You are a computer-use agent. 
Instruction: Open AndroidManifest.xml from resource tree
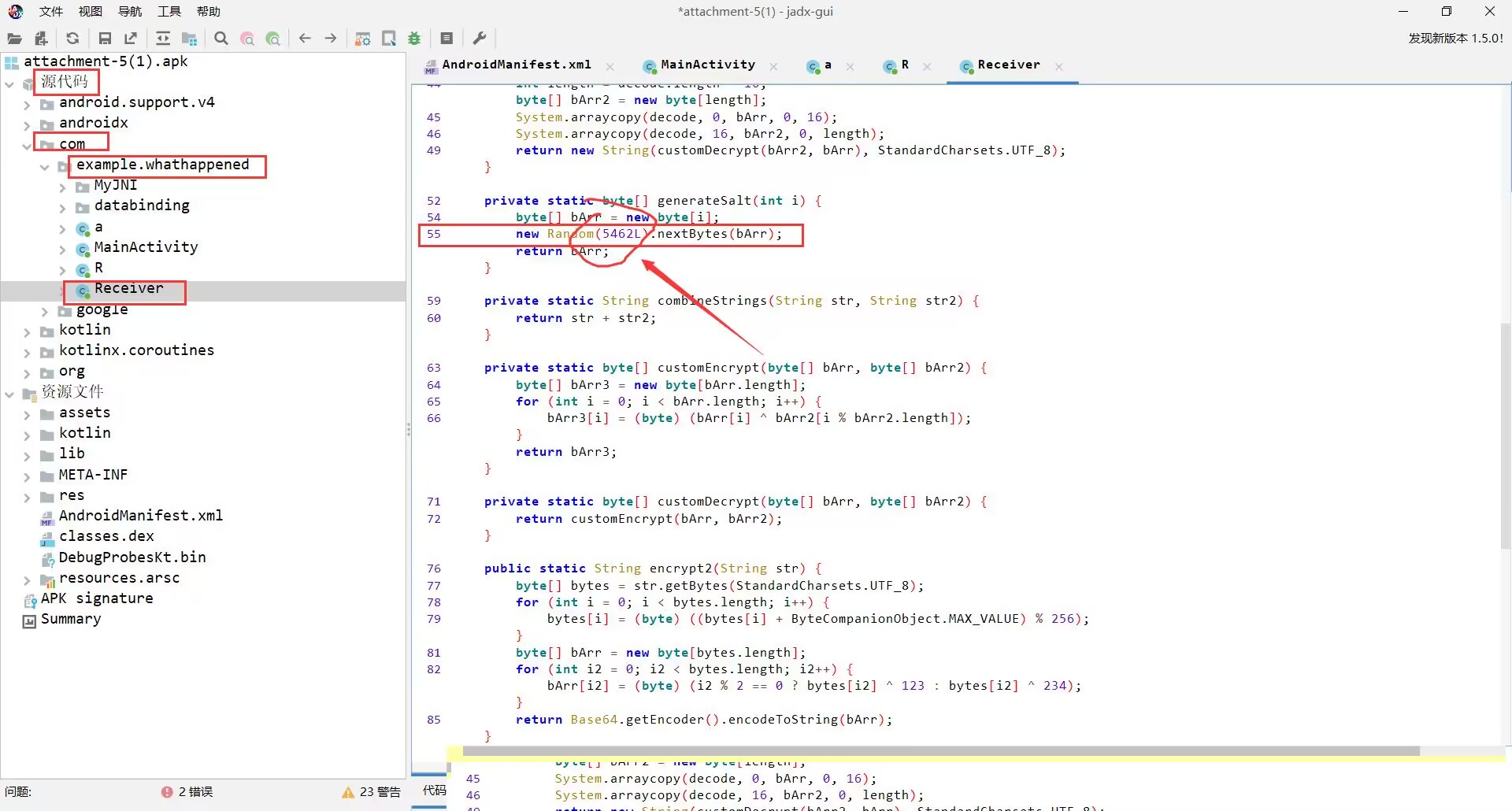[140, 516]
